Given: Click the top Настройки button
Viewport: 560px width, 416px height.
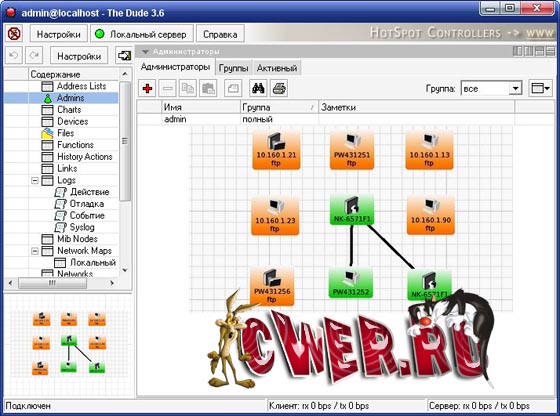Looking at the screenshot, I should pyautogui.click(x=59, y=34).
